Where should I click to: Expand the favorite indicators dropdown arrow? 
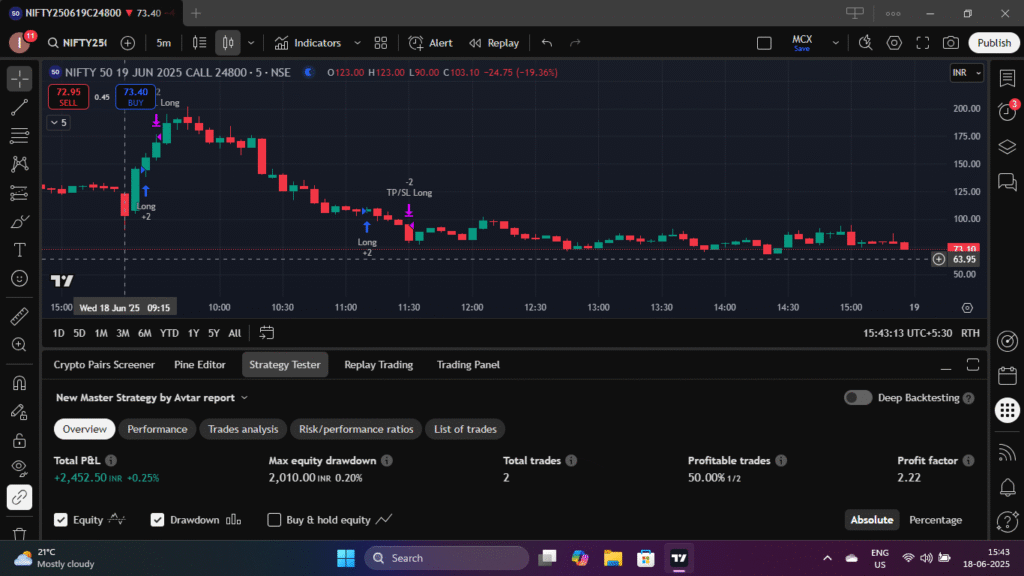point(357,43)
